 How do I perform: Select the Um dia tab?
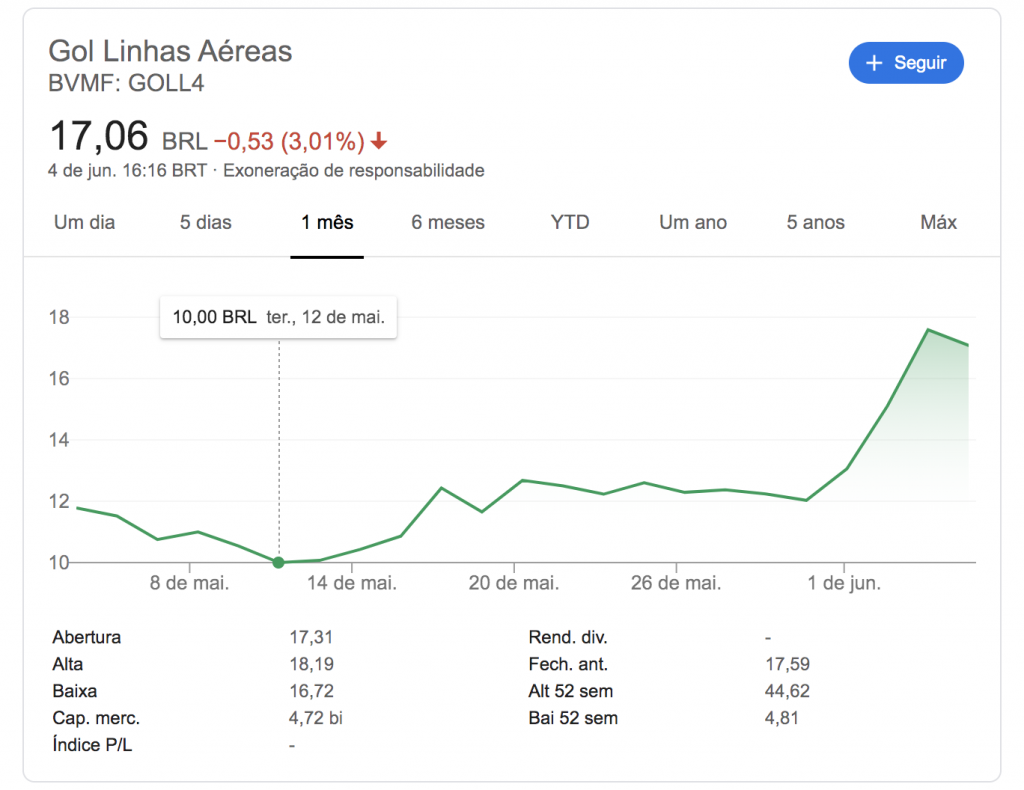(84, 223)
